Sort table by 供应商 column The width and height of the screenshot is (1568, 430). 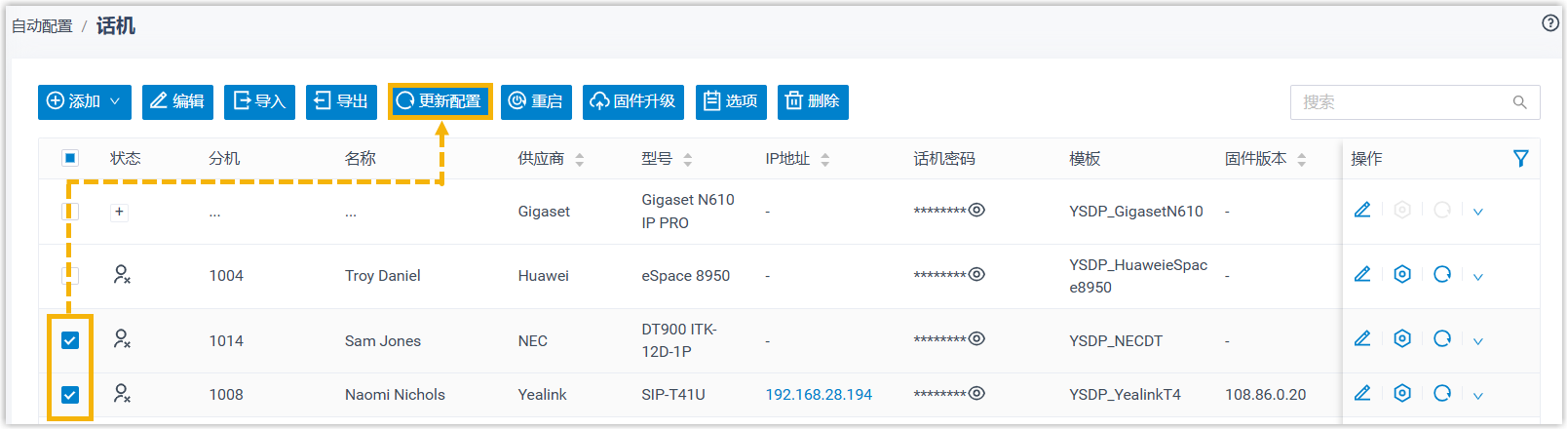tap(579, 159)
